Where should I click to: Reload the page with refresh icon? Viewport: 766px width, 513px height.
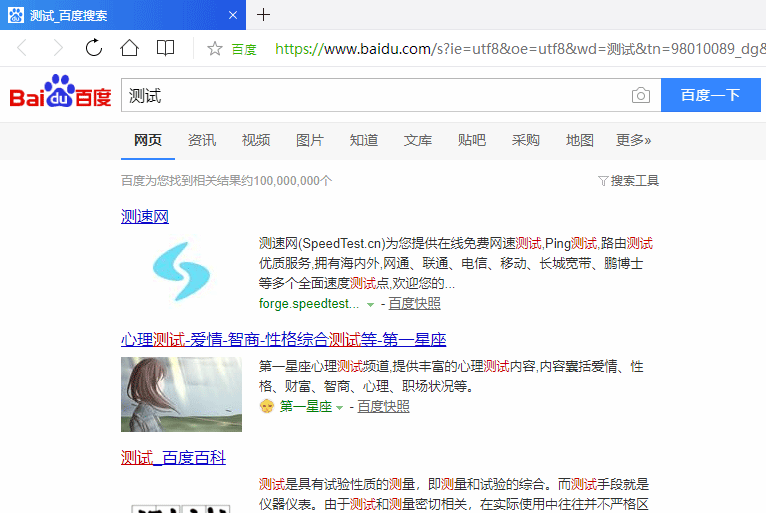(x=94, y=48)
